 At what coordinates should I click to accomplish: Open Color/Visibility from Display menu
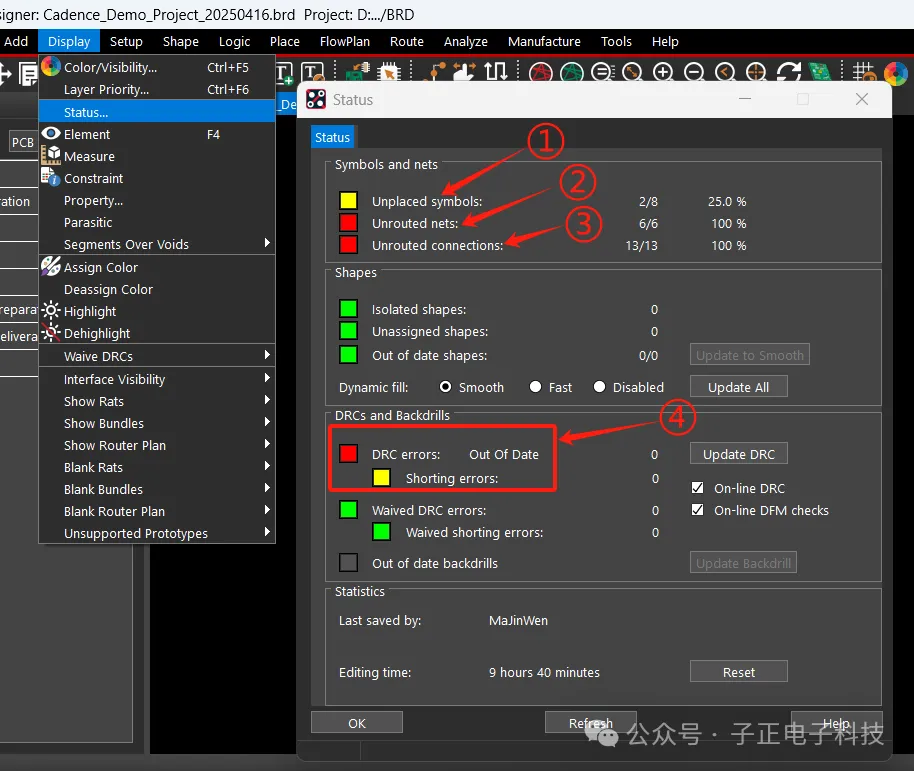coord(157,68)
